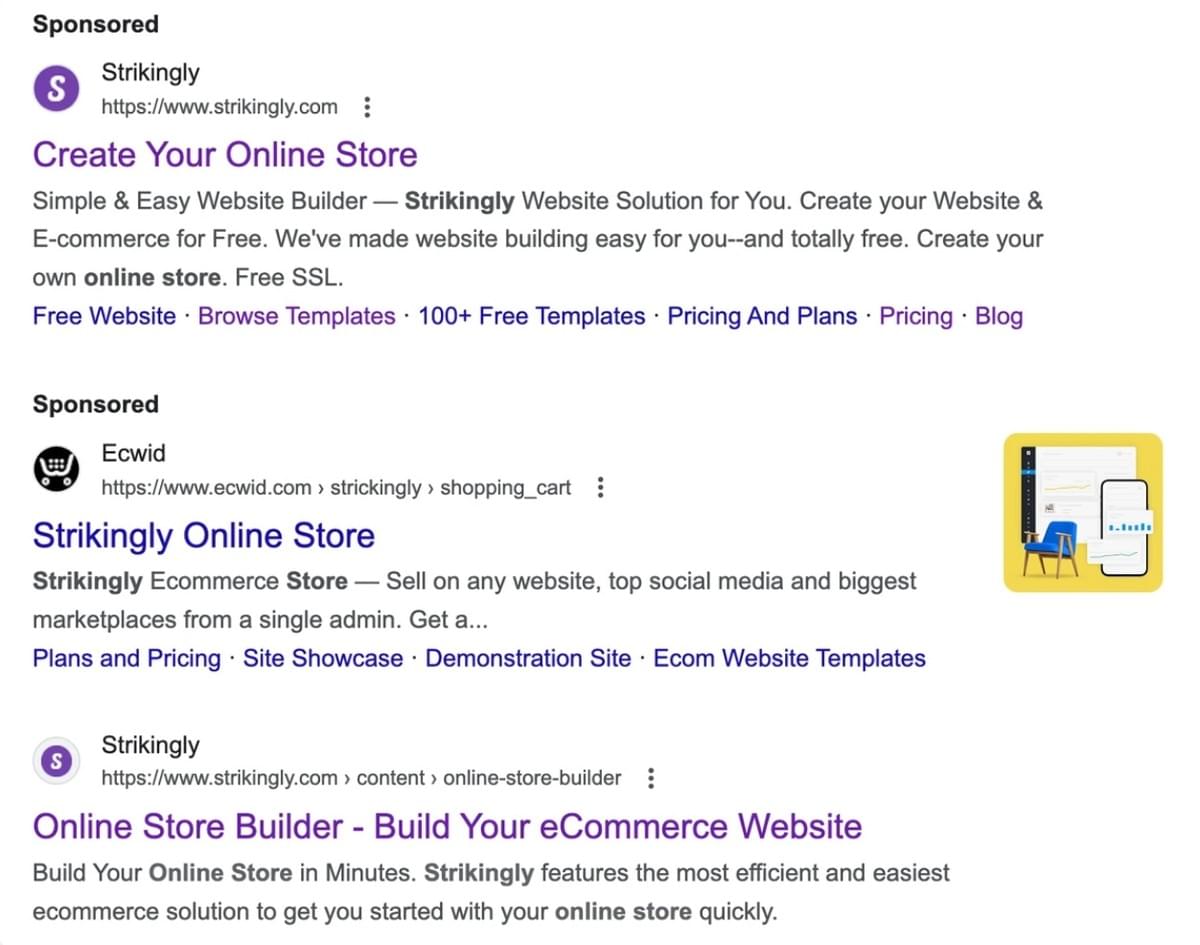Open the three-dot menu beside strikingly.com ad URL
This screenshot has width=1200, height=945.
tap(368, 107)
